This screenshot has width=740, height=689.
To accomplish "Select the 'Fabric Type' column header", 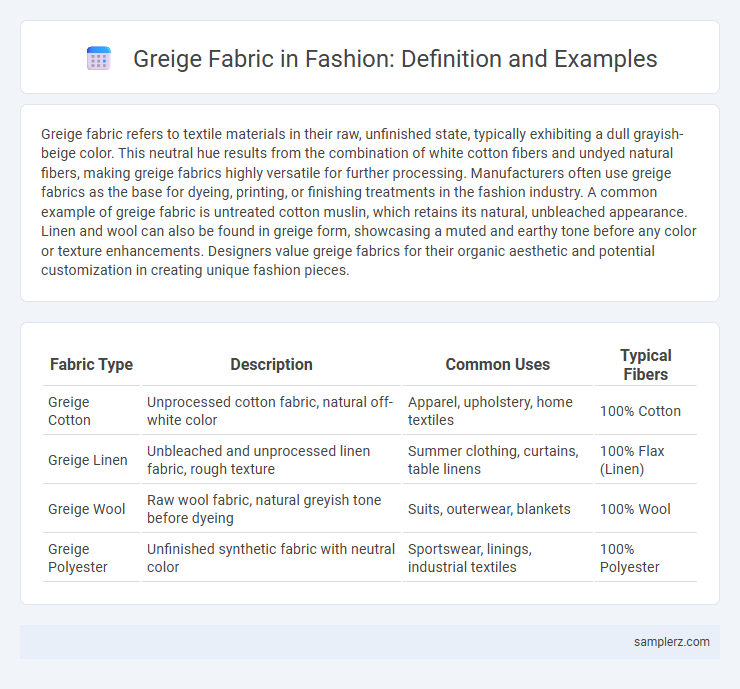I will coord(92,364).
